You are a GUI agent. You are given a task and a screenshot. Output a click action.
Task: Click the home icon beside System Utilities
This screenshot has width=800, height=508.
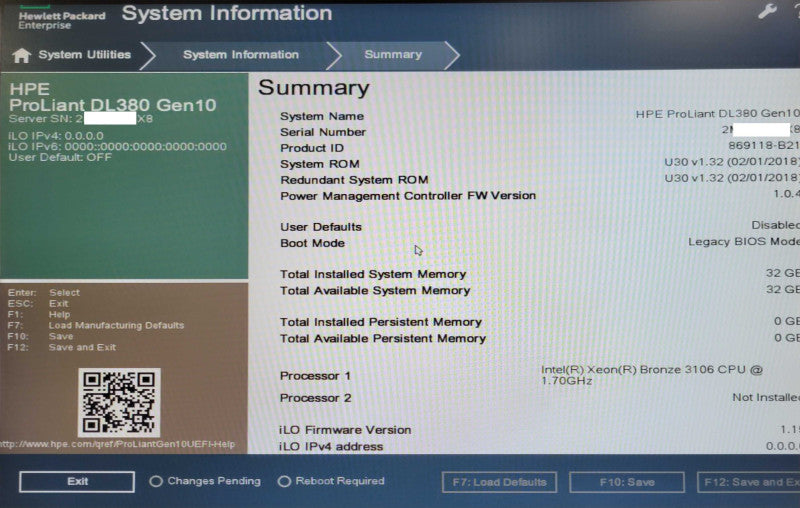[x=21, y=55]
